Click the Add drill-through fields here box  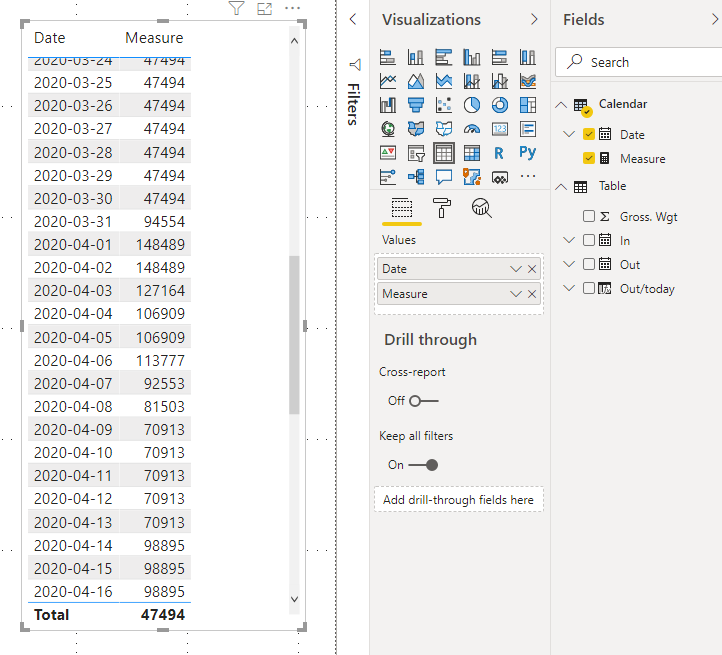459,500
